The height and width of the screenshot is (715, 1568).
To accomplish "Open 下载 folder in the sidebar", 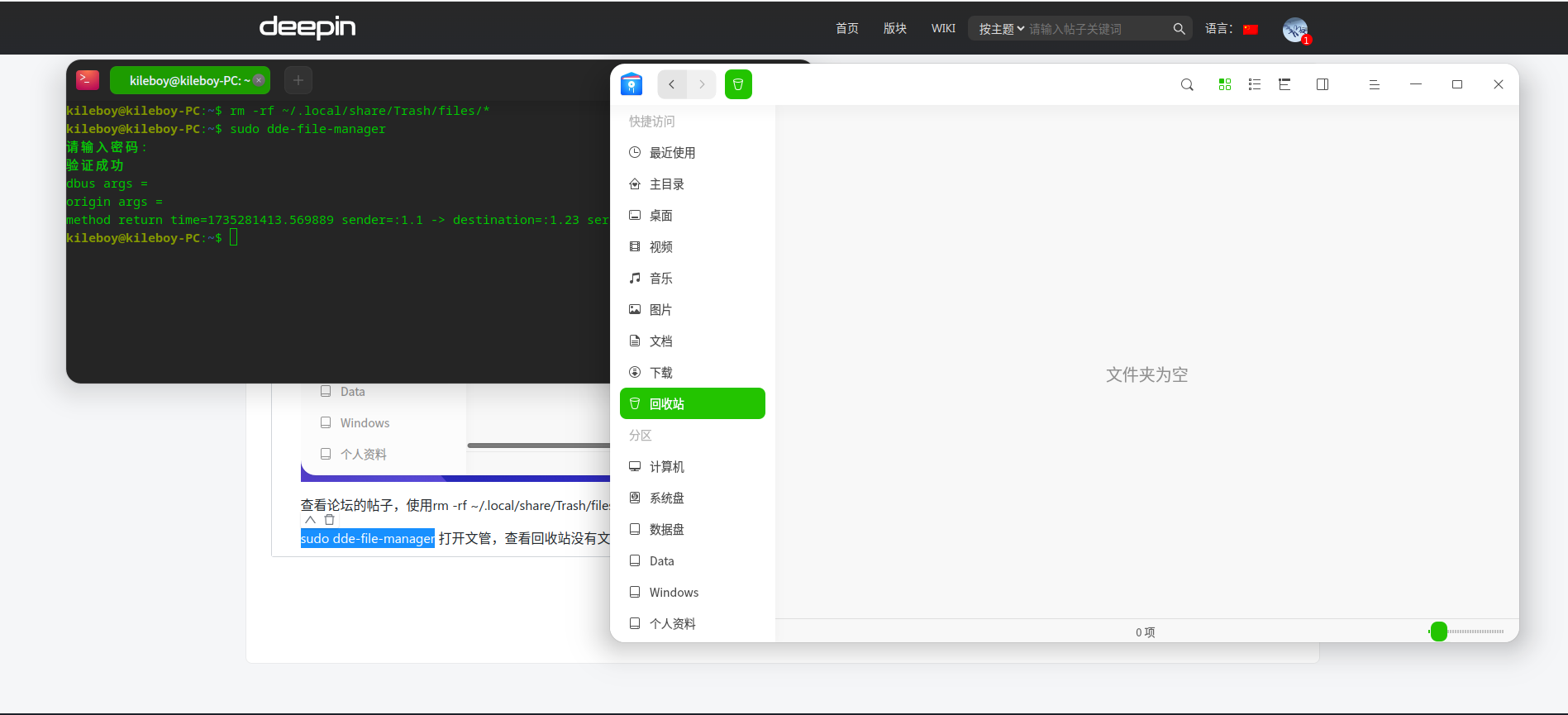I will 693,372.
